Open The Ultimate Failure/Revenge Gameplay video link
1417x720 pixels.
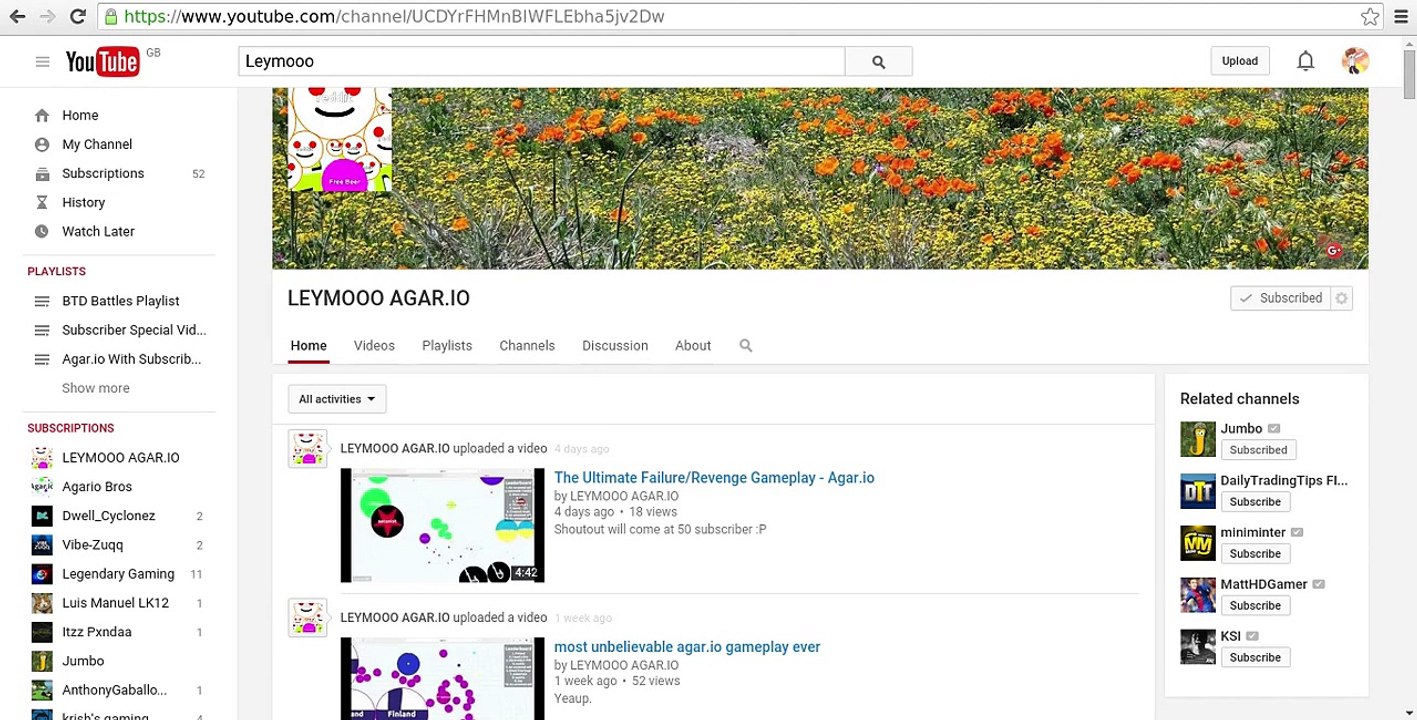click(714, 478)
